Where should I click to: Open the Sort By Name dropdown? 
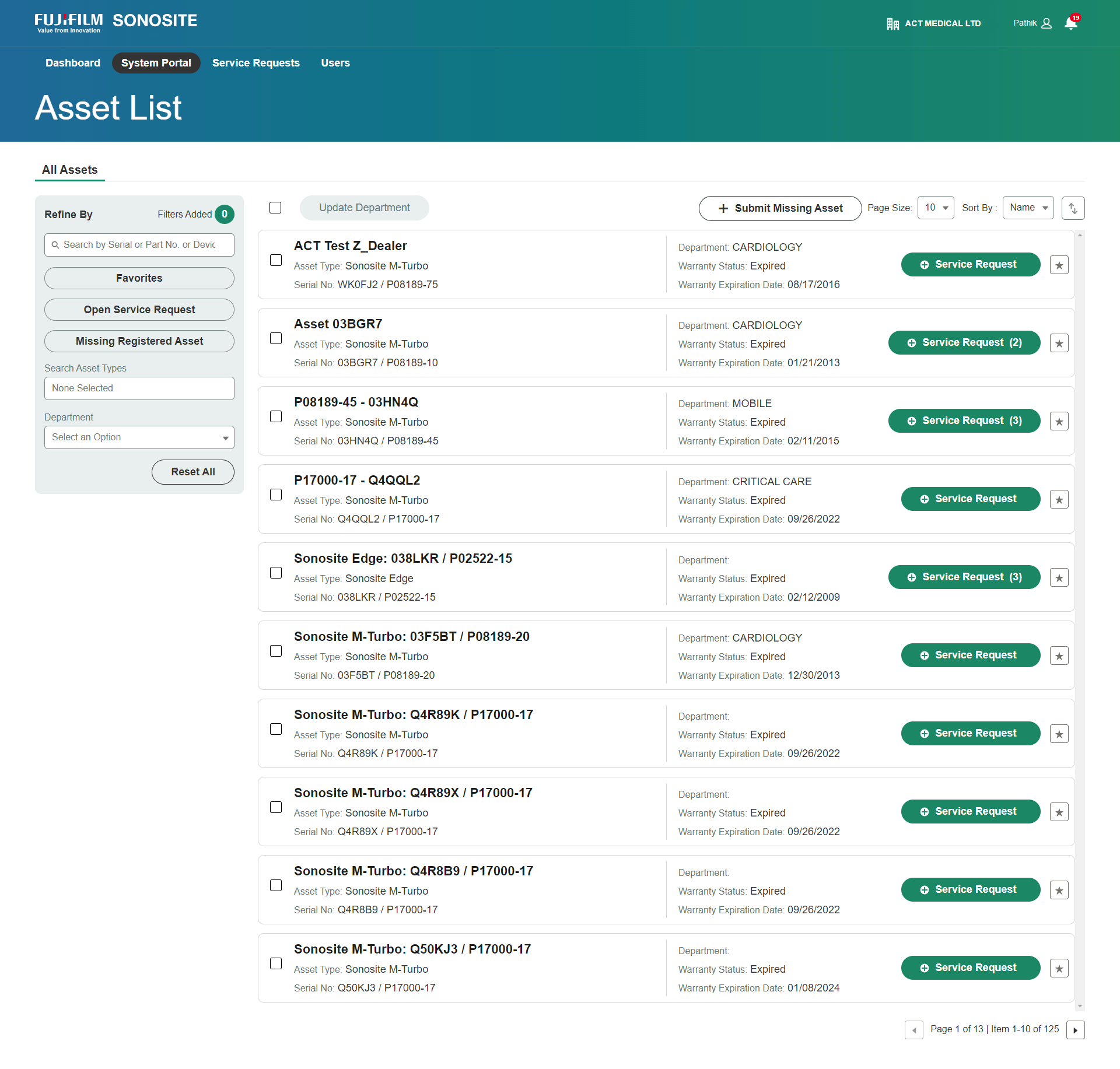[x=1028, y=208]
